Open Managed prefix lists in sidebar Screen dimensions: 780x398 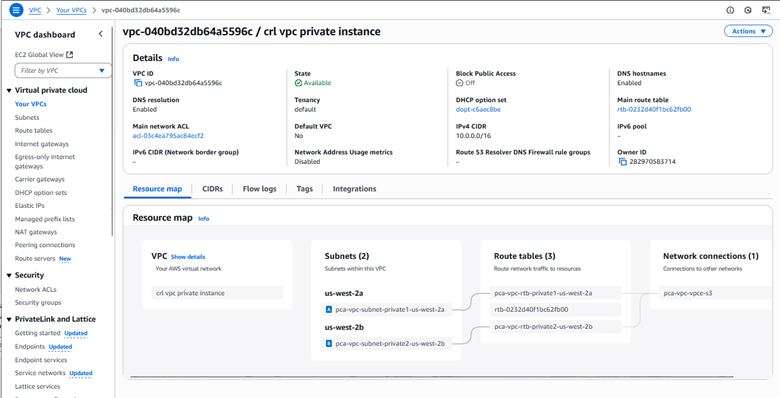click(x=45, y=219)
